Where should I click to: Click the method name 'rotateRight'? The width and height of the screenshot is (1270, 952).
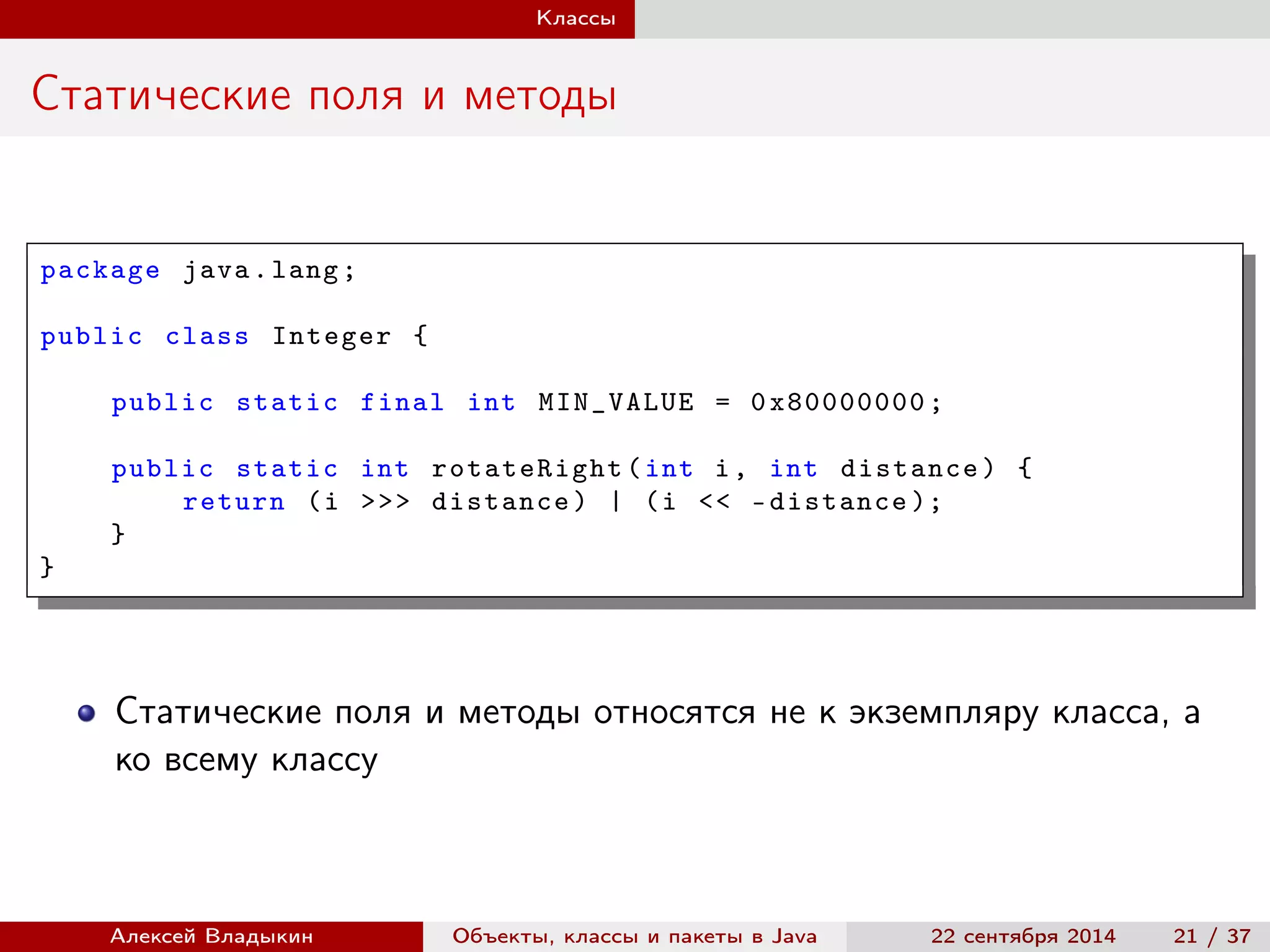click(526, 469)
